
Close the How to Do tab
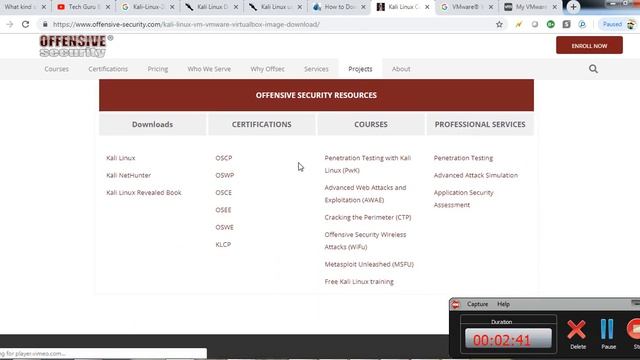(x=363, y=7)
